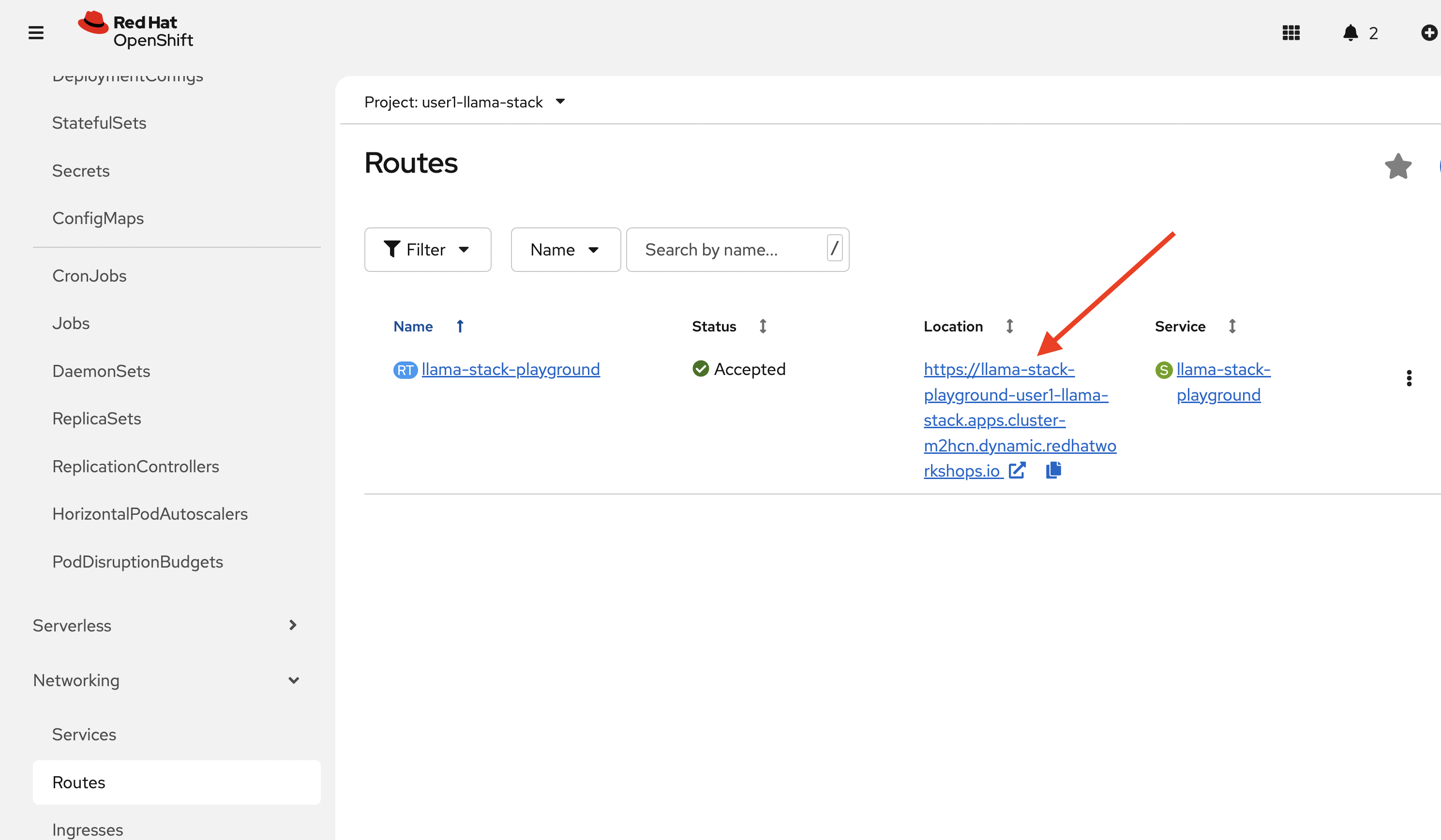Add Routes page to favorites with star
The width and height of the screenshot is (1441, 840).
(1397, 166)
